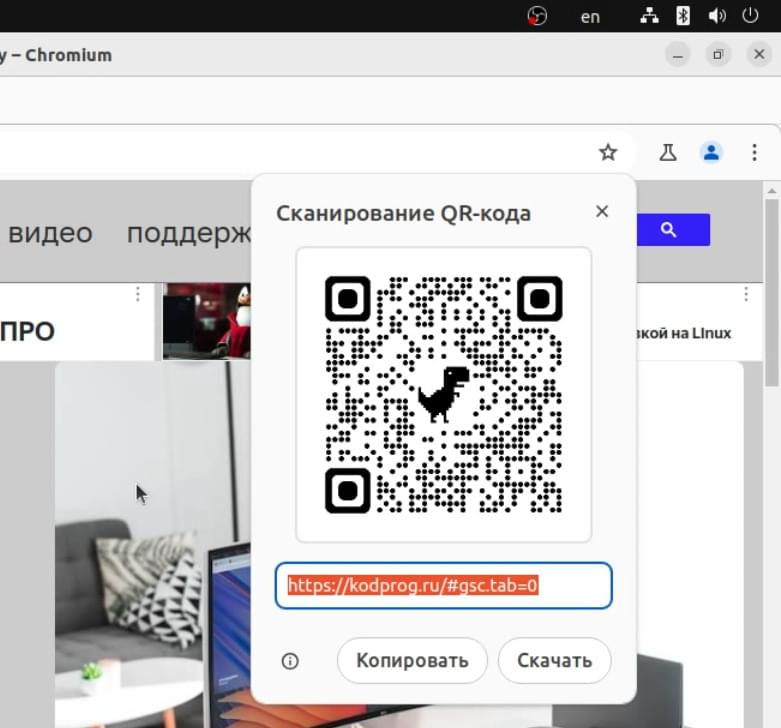The width and height of the screenshot is (781, 728).
Task: Open the three-dot menu above the Linux card
Action: click(746, 294)
